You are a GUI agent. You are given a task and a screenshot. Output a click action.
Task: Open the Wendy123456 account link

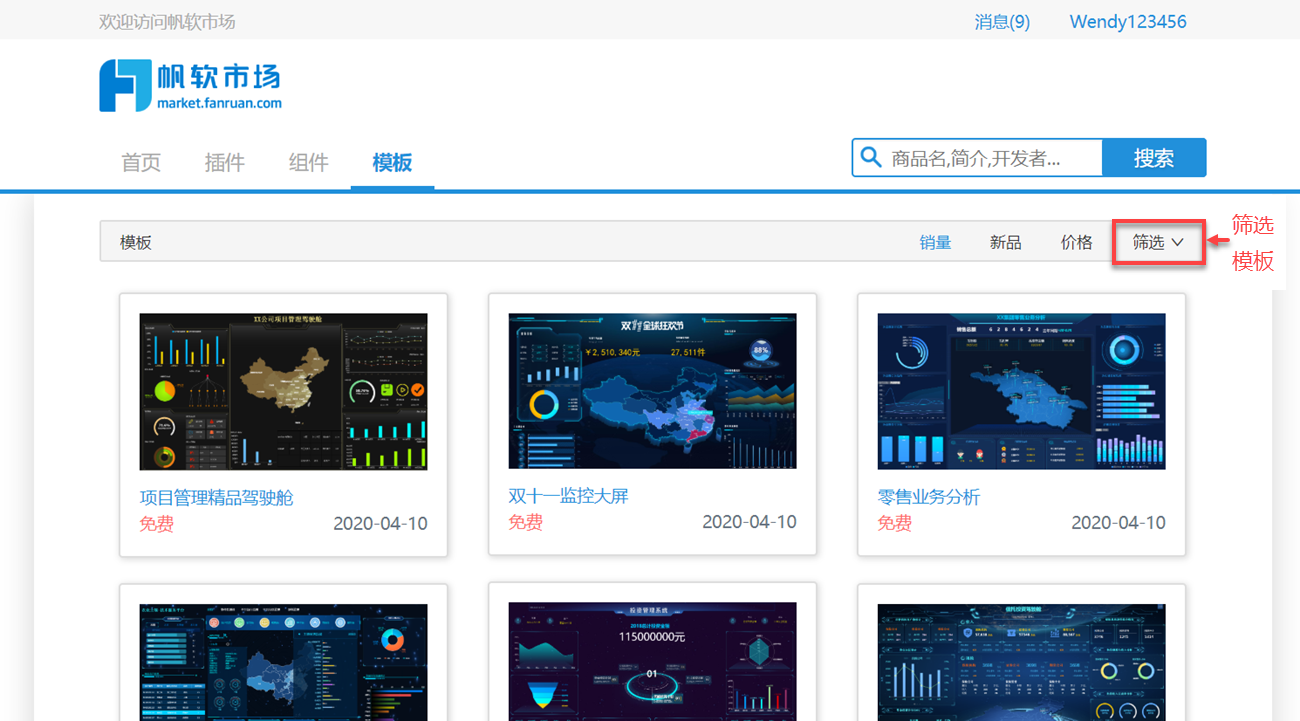[x=1128, y=21]
